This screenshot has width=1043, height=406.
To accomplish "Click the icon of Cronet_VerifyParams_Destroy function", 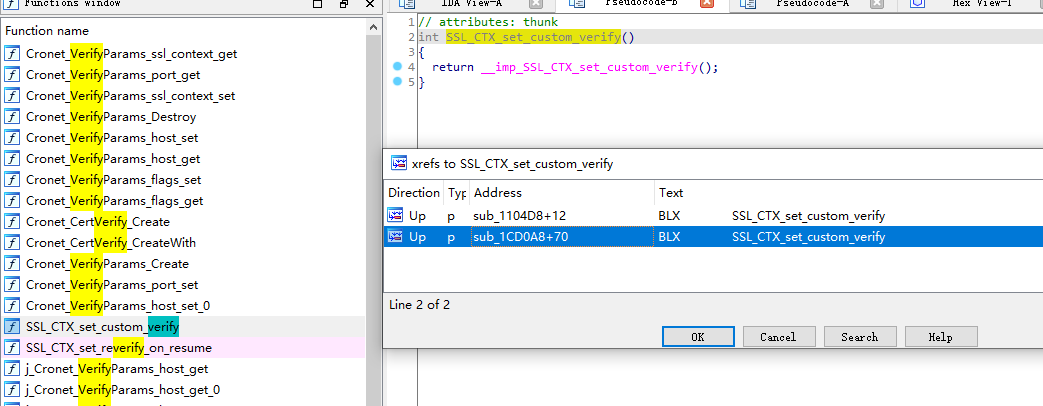I will [x=12, y=117].
